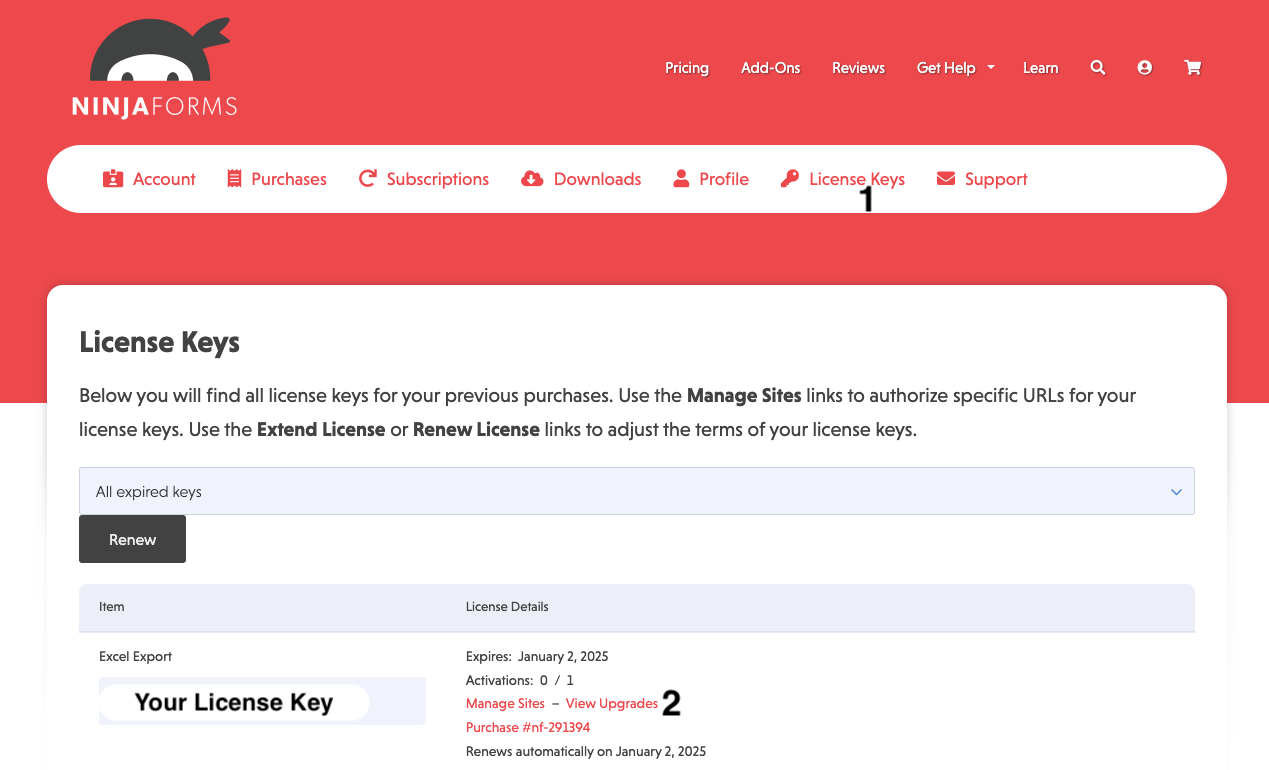Viewport: 1269px width, 770px height.
Task: Open the Support envelope icon
Action: 945,178
